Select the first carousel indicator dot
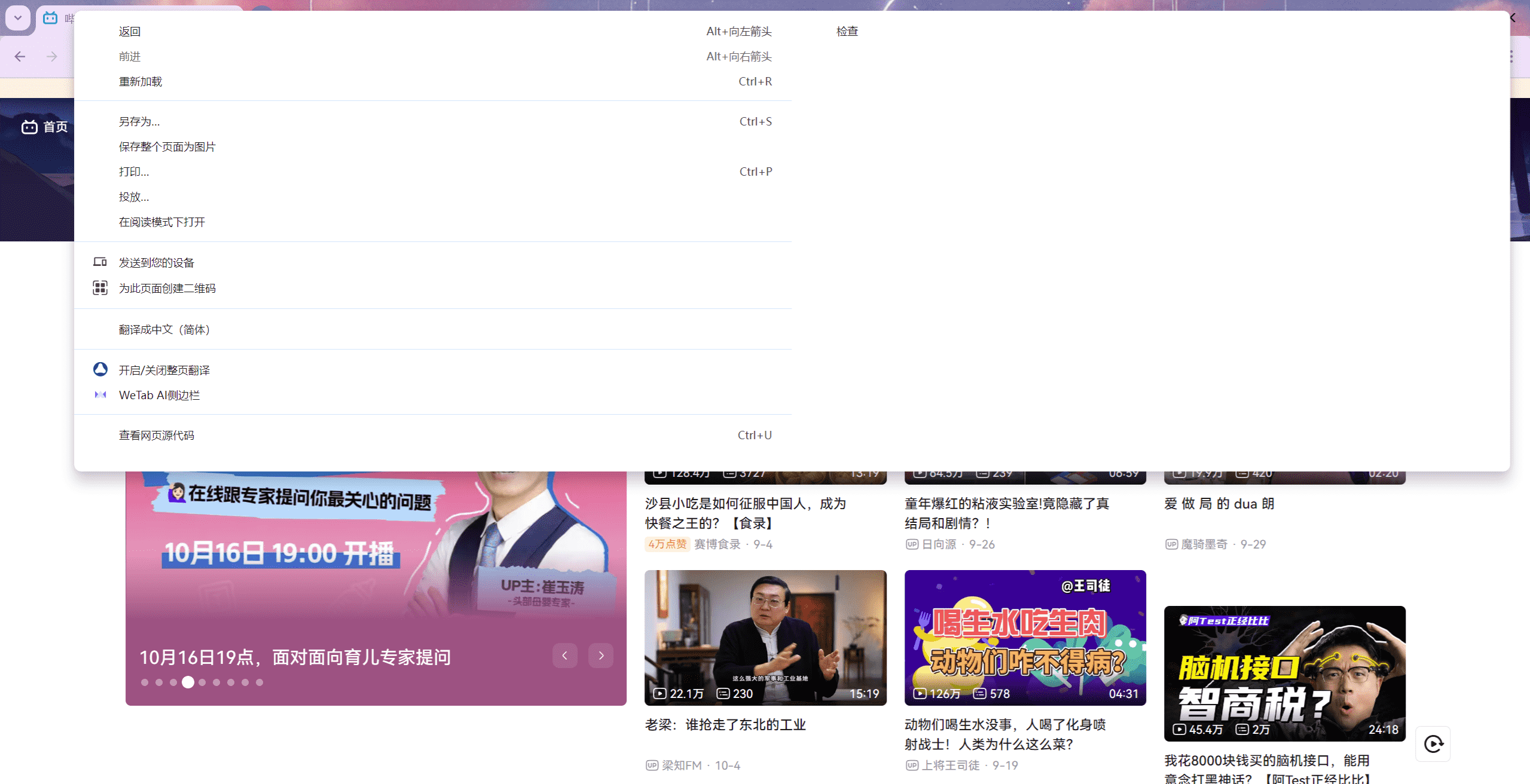Screen dimensions: 1530x784 tap(145, 682)
